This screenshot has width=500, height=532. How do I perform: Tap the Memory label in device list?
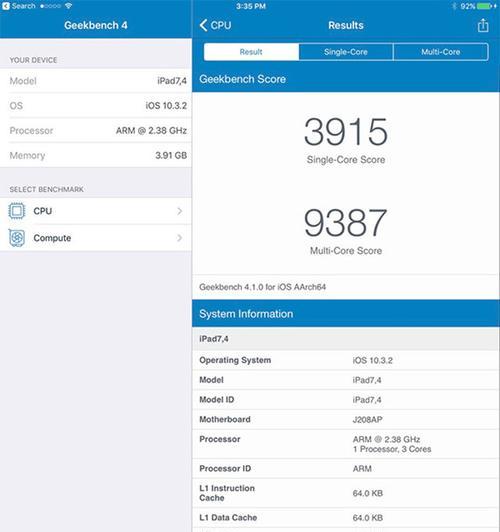[x=27, y=155]
